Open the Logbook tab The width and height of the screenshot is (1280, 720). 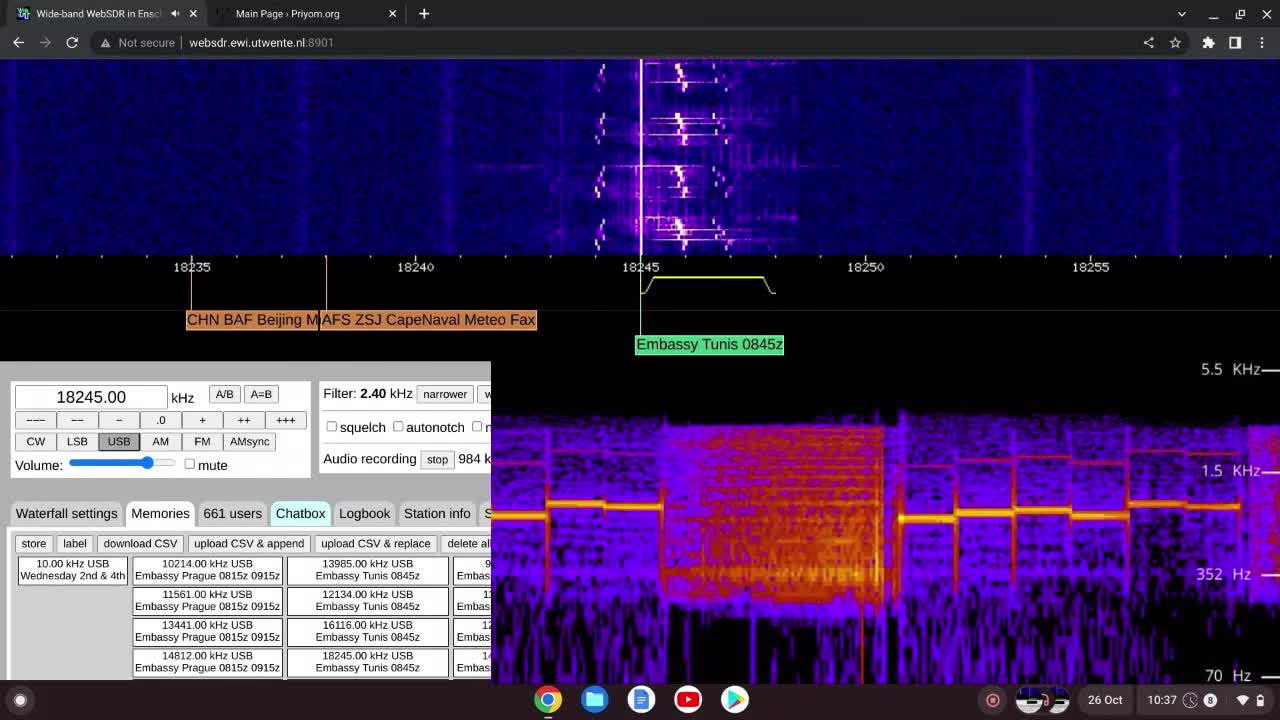[x=364, y=513]
